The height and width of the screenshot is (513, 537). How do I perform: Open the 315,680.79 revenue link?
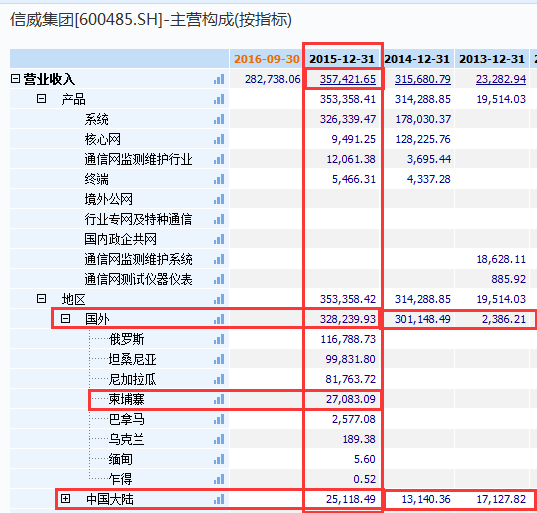point(423,79)
